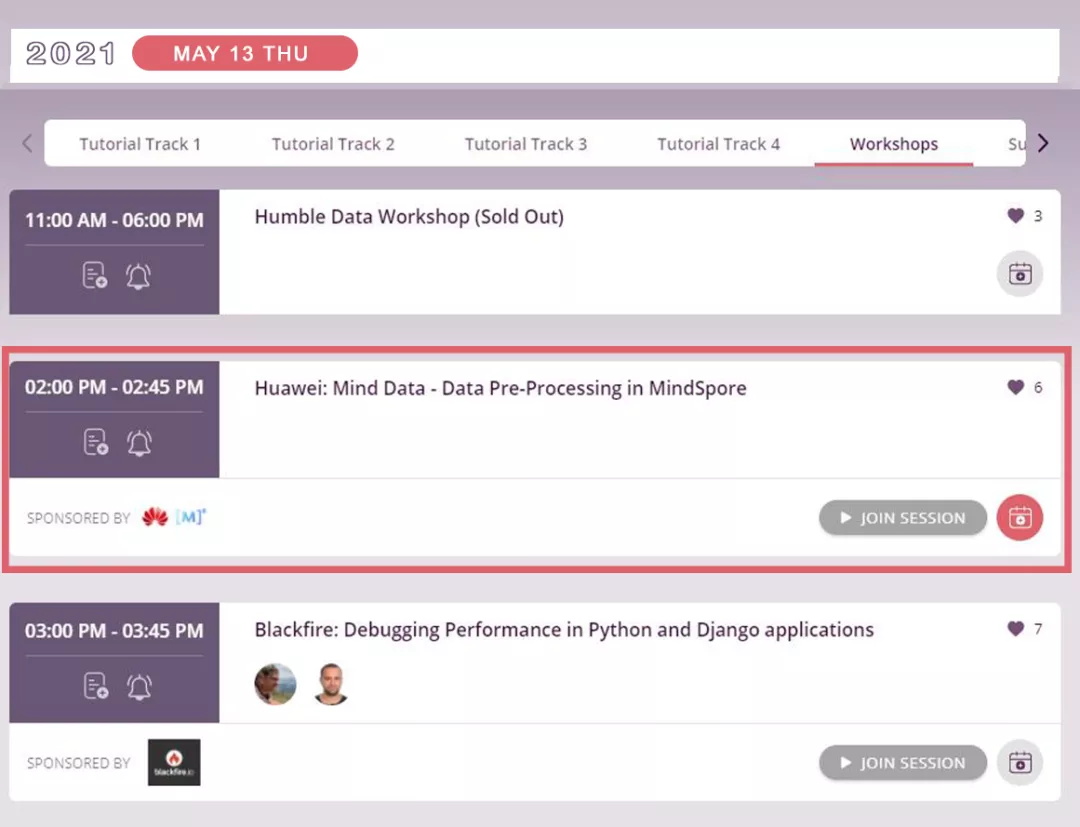Add Blackfire session to calendar
Screen dimensions: 1080x827
[x=1020, y=763]
